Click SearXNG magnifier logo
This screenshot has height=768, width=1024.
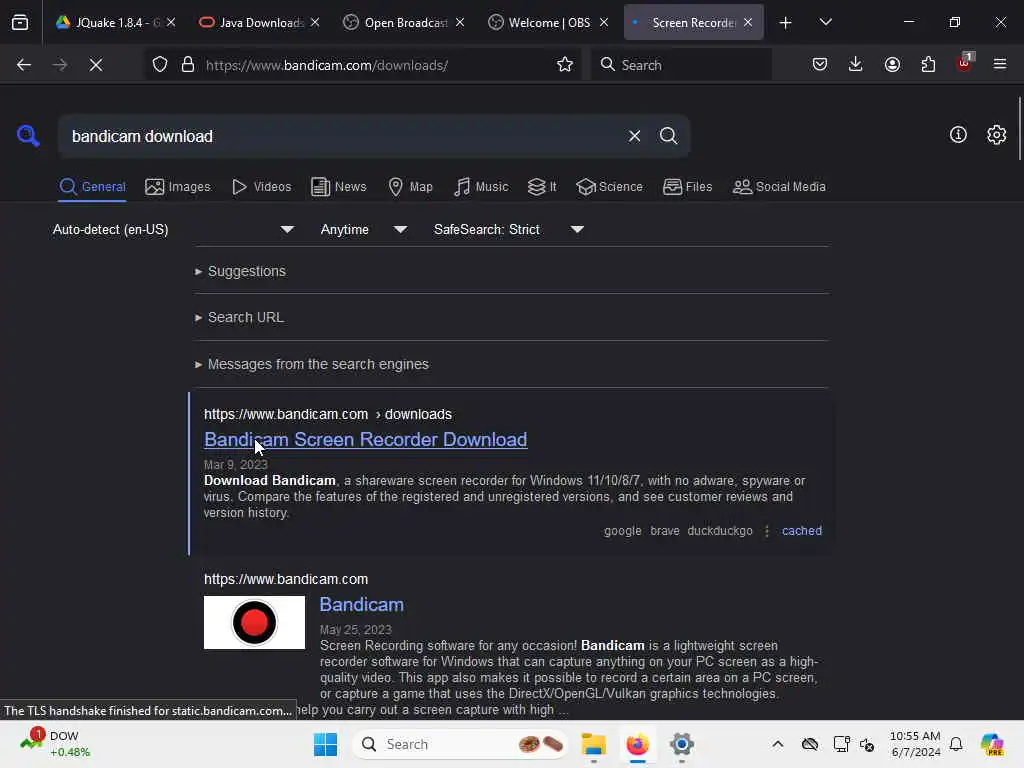click(x=28, y=136)
